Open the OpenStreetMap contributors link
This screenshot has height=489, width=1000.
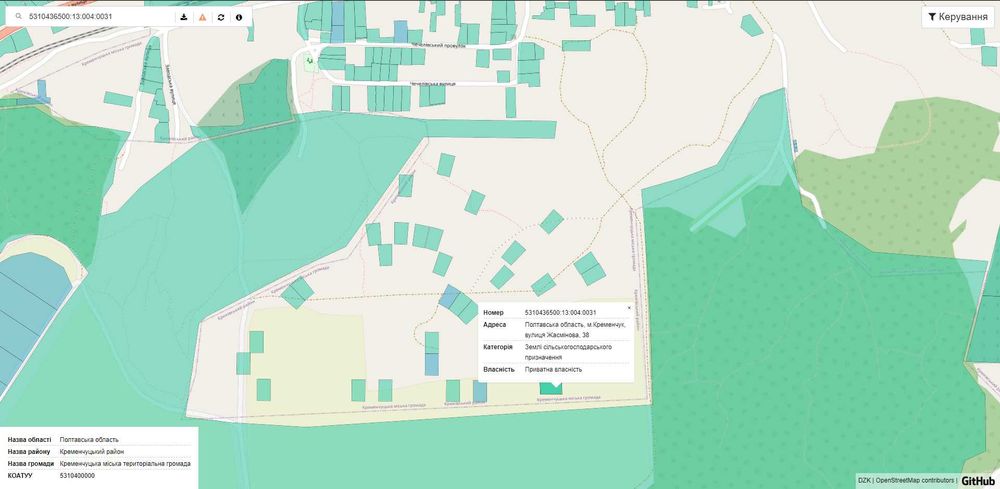[915, 481]
